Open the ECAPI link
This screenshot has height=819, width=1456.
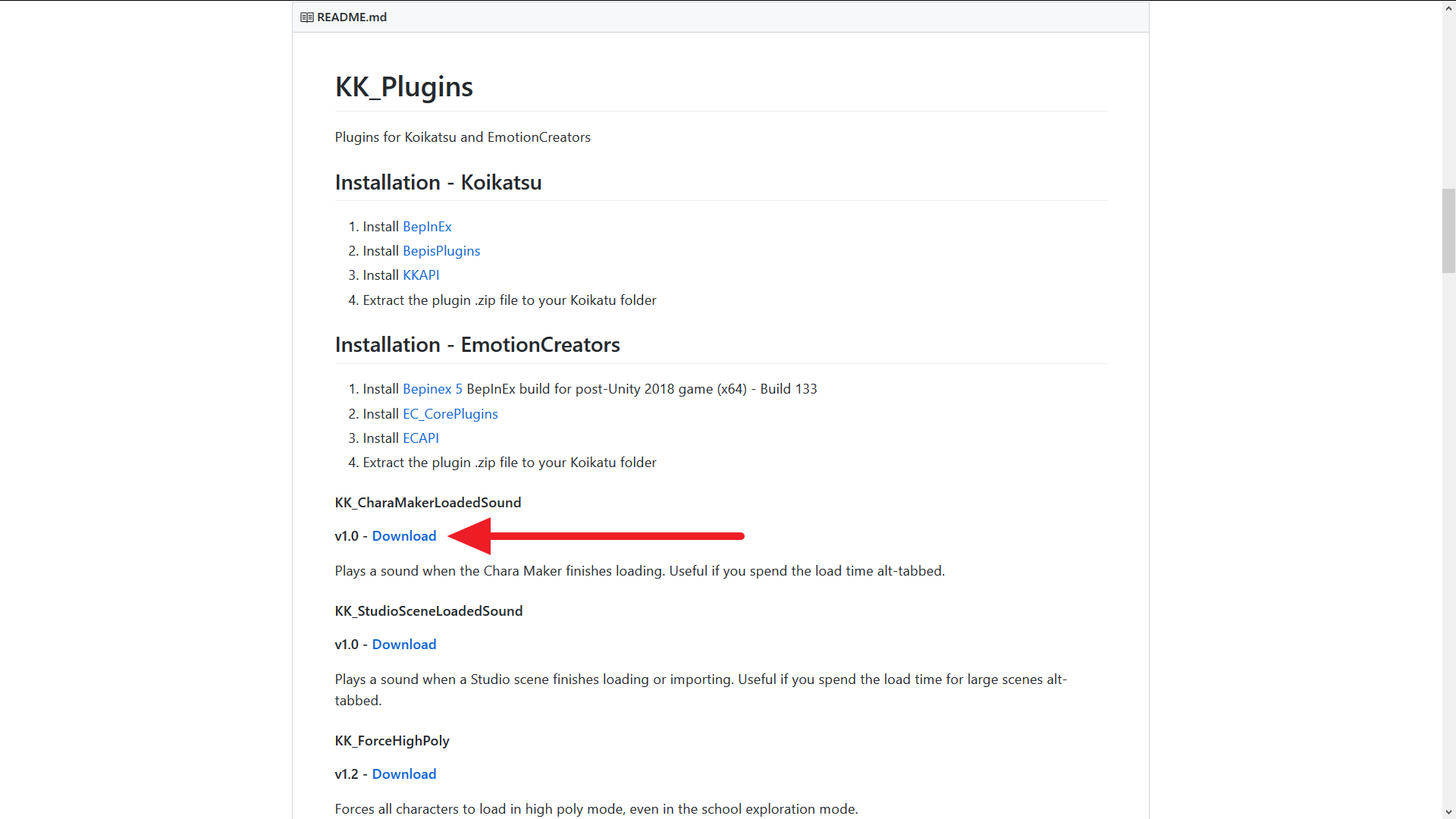pos(421,438)
